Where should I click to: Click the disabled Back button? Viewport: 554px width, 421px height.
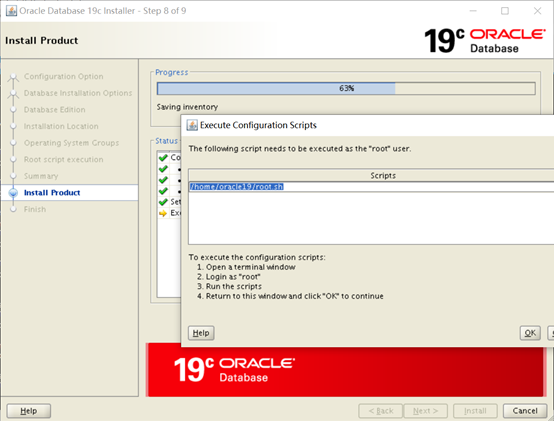tap(381, 411)
